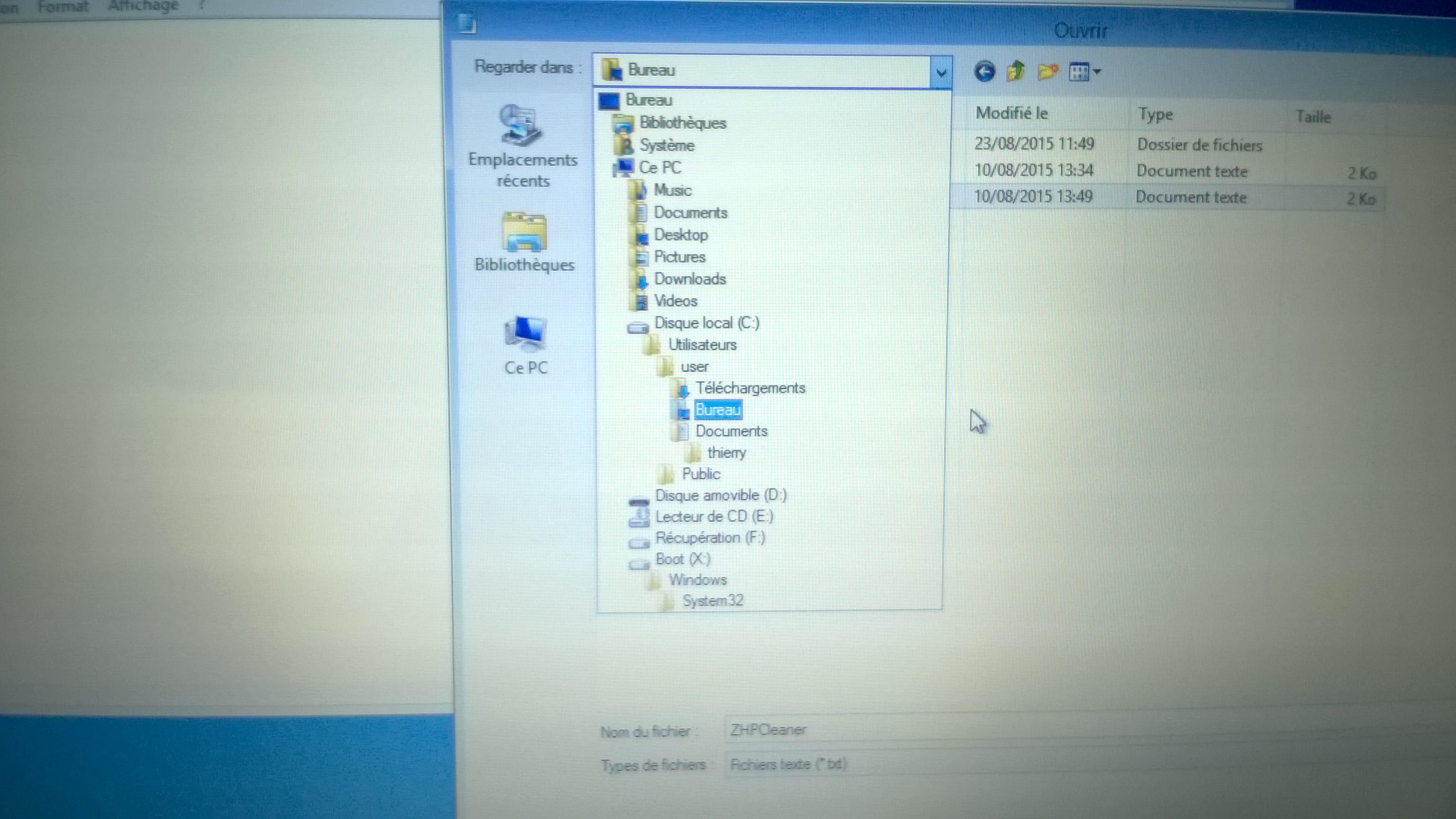Image resolution: width=1456 pixels, height=819 pixels.
Task: Open Affichage menu in Notepad window
Action: pyautogui.click(x=144, y=6)
